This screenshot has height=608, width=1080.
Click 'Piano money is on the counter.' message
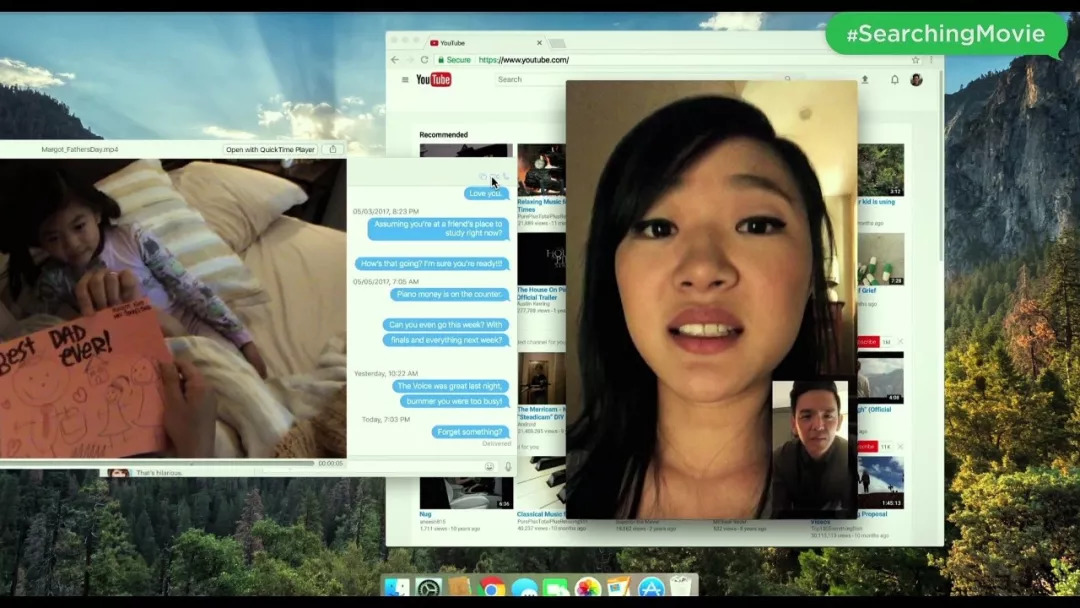coord(450,294)
